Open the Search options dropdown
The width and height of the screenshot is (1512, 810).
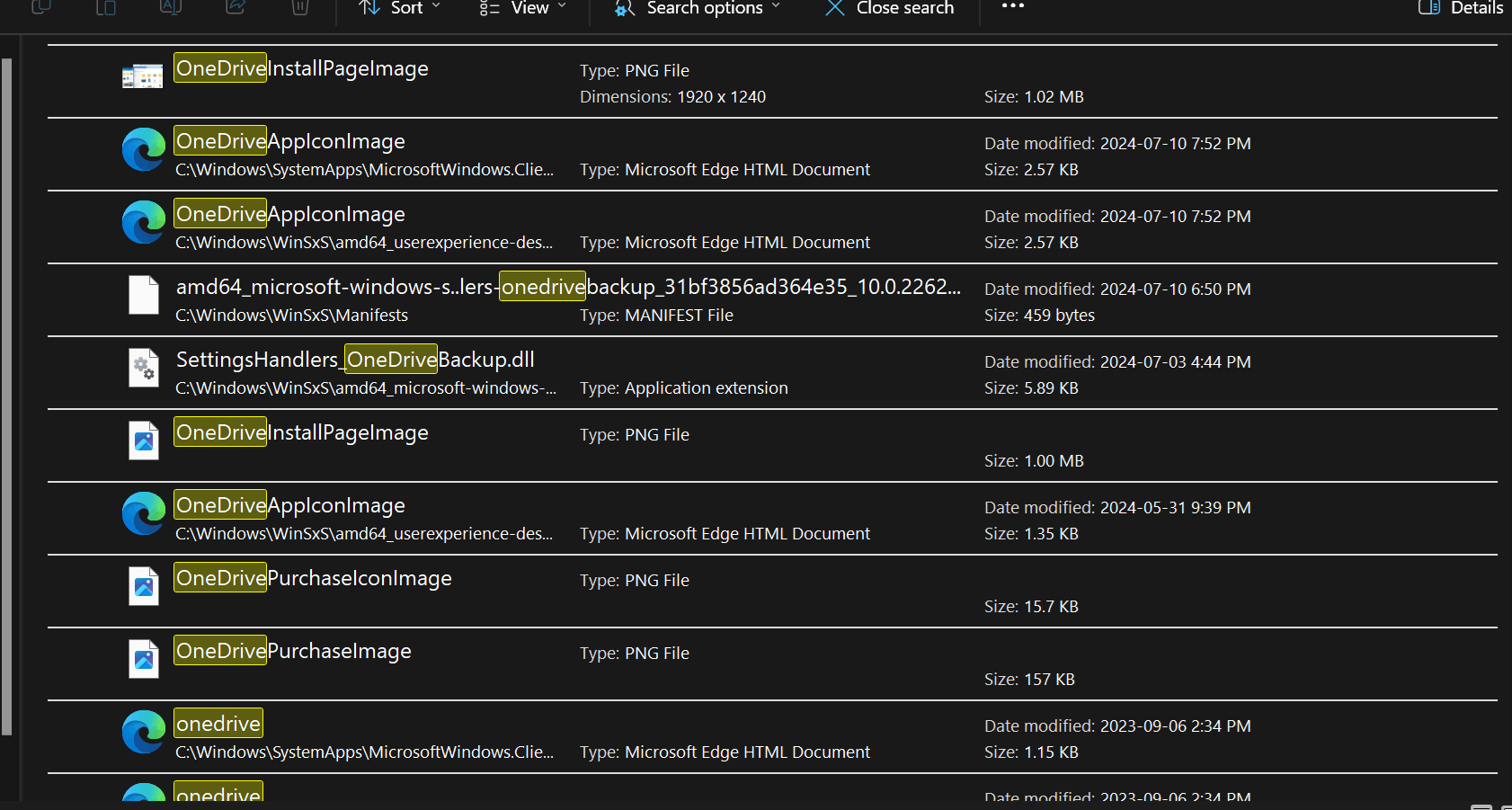coord(698,8)
